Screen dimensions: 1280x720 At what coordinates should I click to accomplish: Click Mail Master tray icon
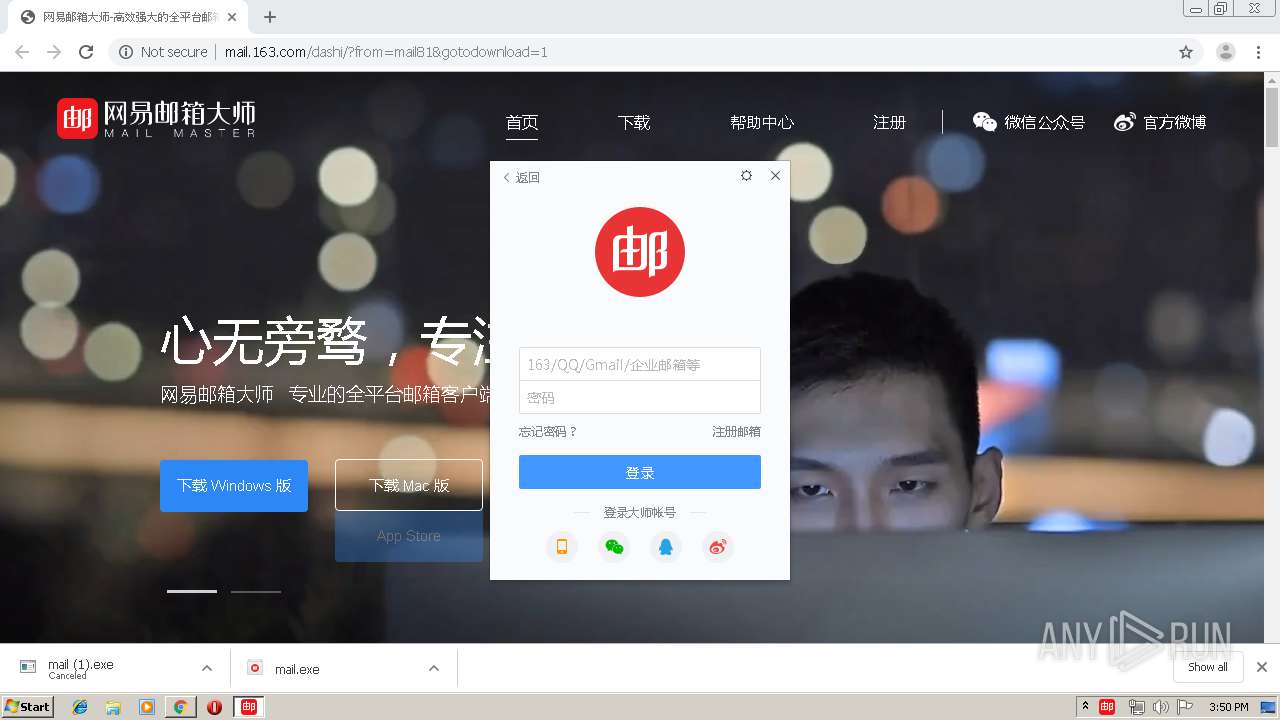pos(1107,707)
